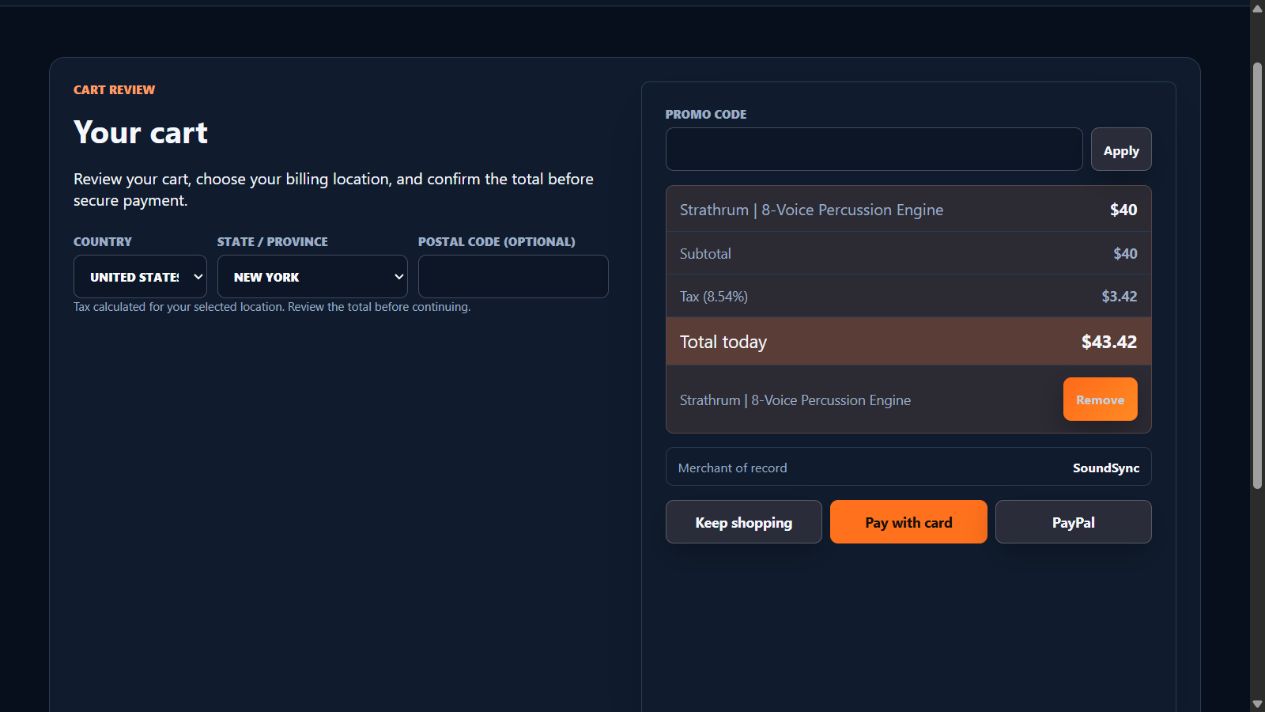Click Keep shopping button

pyautogui.click(x=744, y=522)
